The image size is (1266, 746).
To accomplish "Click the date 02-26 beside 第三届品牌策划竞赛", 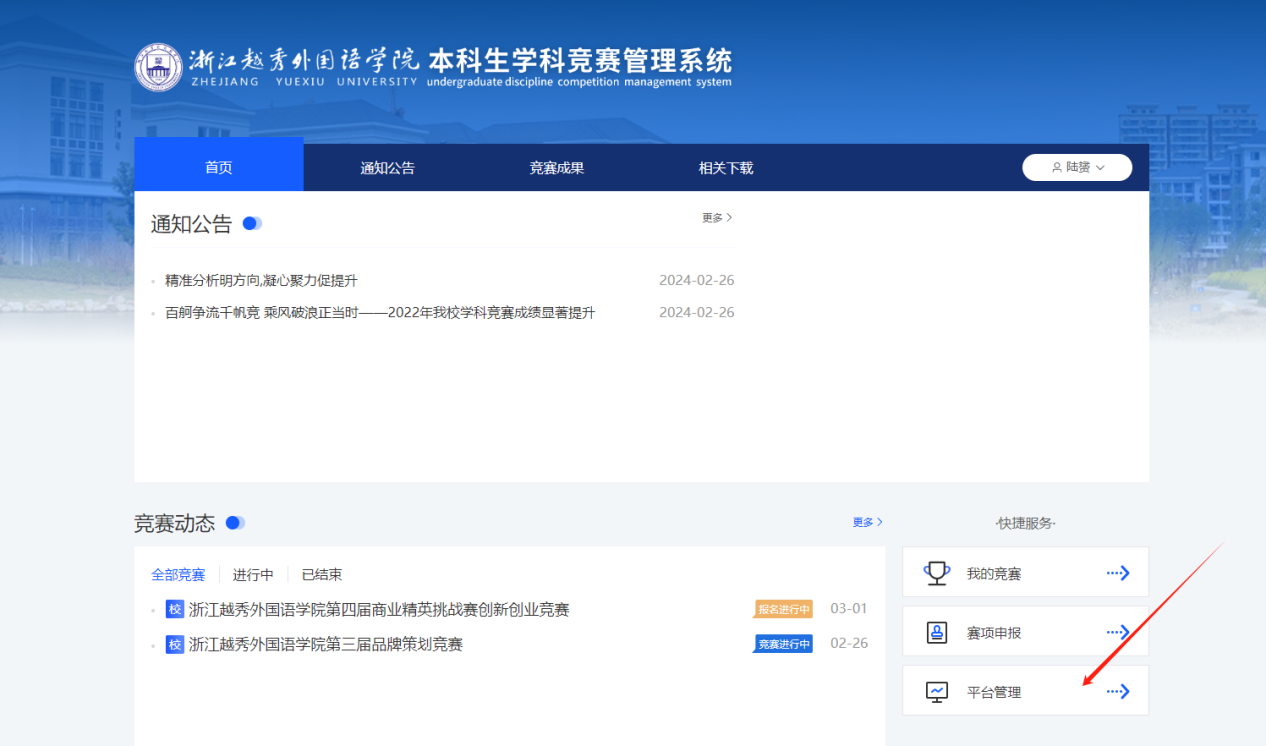I will (x=849, y=644).
